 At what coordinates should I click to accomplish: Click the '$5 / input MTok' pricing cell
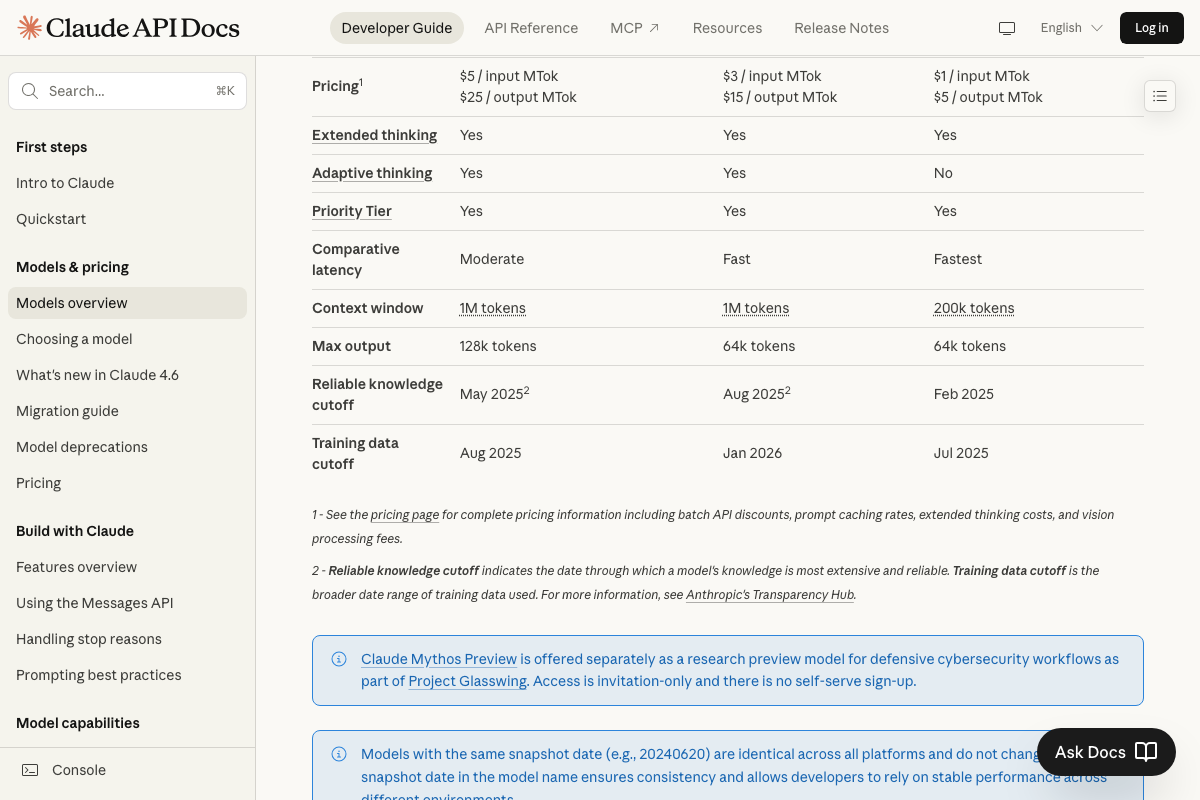511,76
